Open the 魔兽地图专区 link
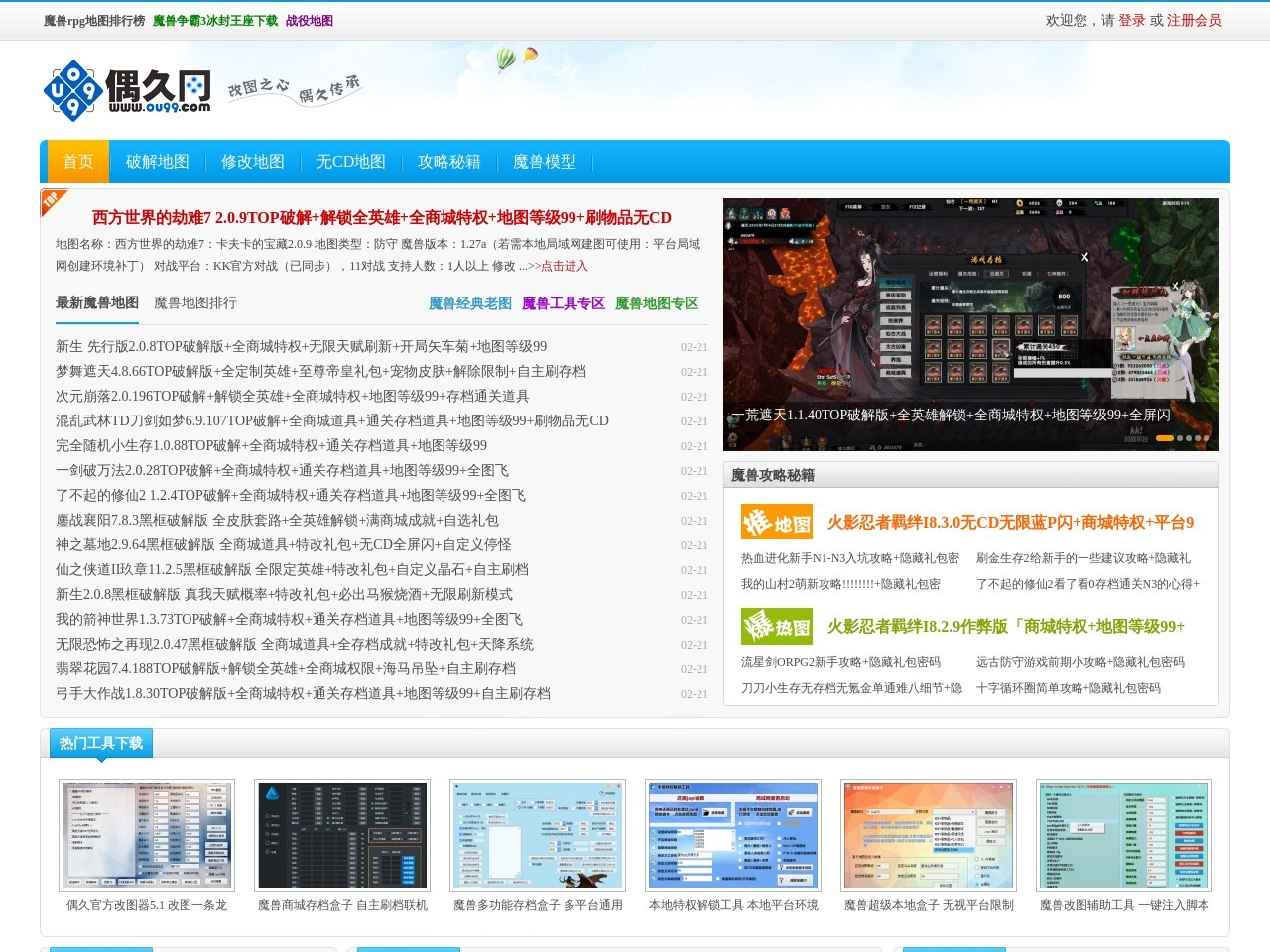The height and width of the screenshot is (952, 1270). click(657, 303)
